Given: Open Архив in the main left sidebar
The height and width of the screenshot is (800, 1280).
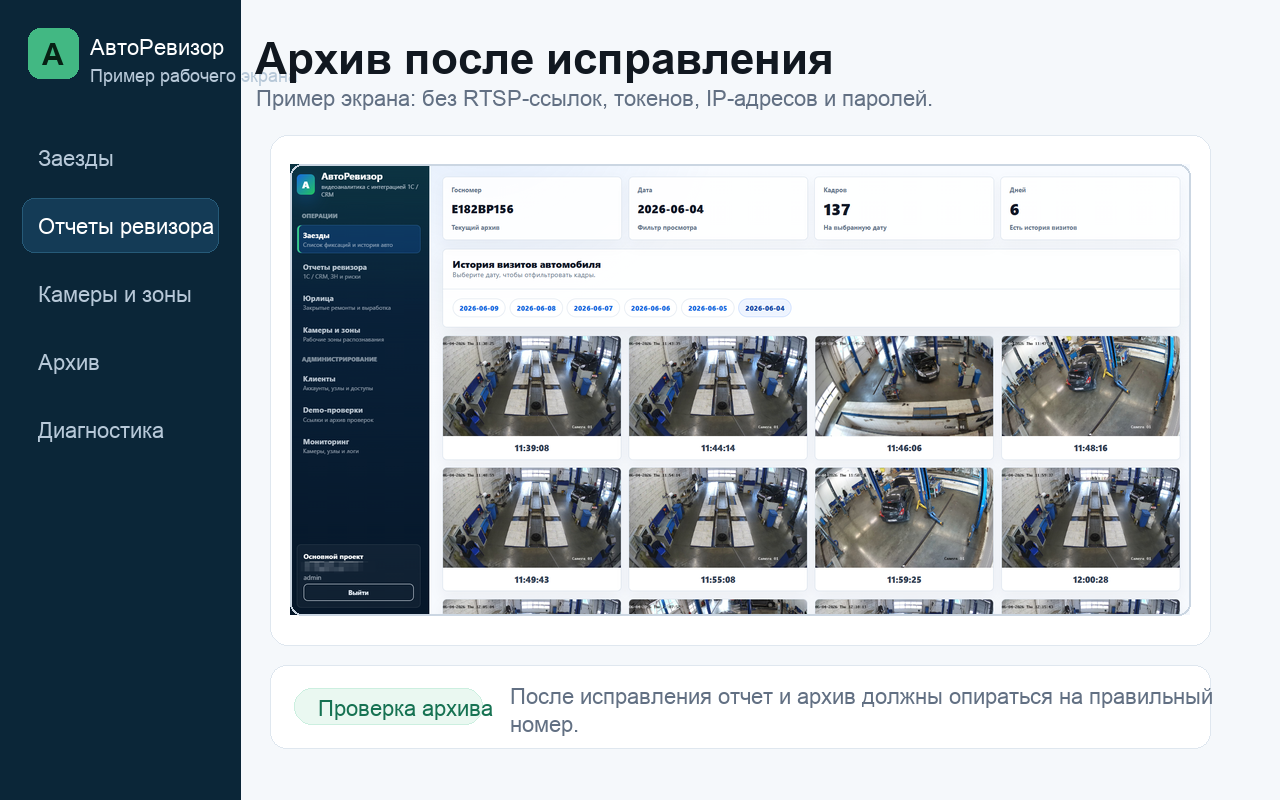Looking at the screenshot, I should [x=68, y=362].
